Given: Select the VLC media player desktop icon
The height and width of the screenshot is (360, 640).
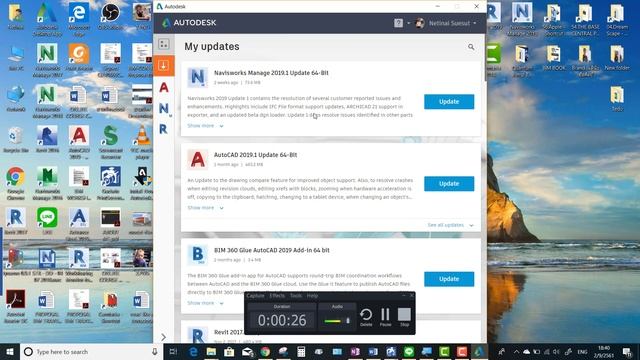Looking at the screenshot, I should pos(142,142).
